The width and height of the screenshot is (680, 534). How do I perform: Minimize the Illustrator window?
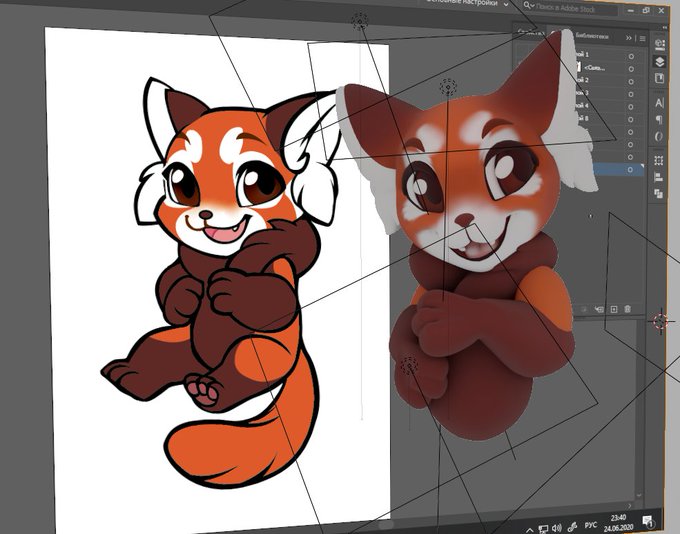pyautogui.click(x=631, y=10)
